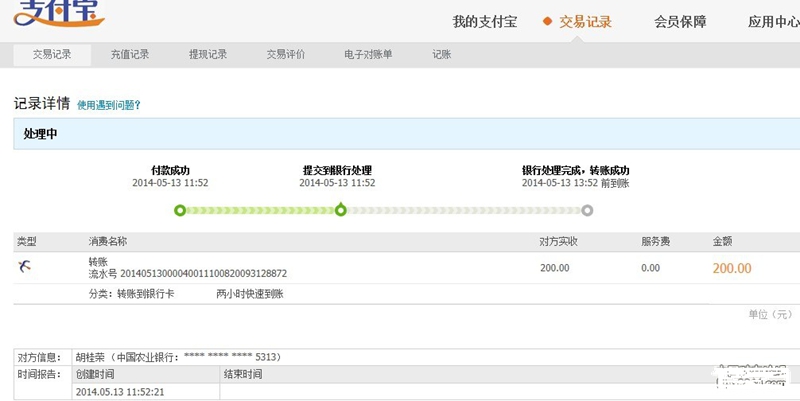Click the 2014-05-13 13:52 前到账 timestamp
Screen dimensions: 800x401
coord(576,183)
